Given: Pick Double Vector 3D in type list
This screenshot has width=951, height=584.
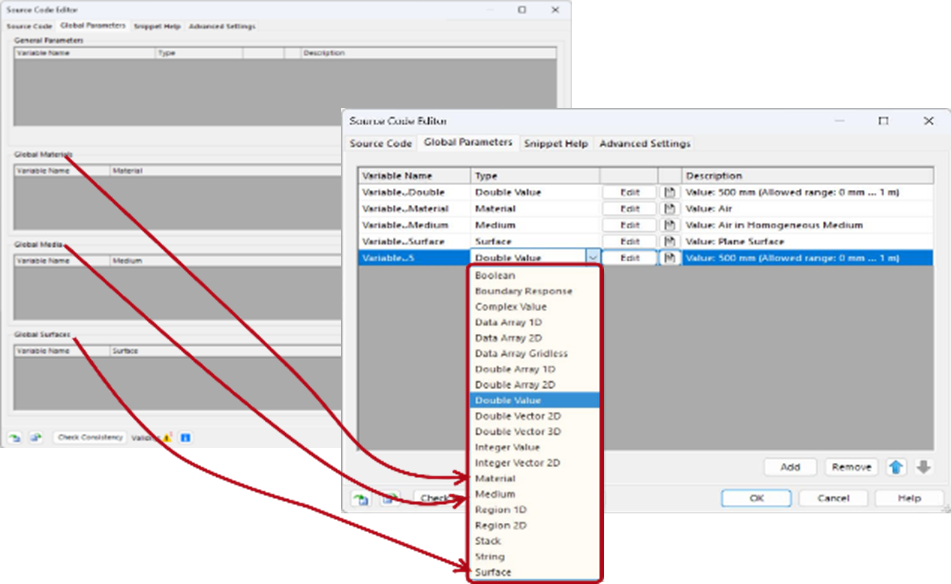Looking at the screenshot, I should point(534,432).
